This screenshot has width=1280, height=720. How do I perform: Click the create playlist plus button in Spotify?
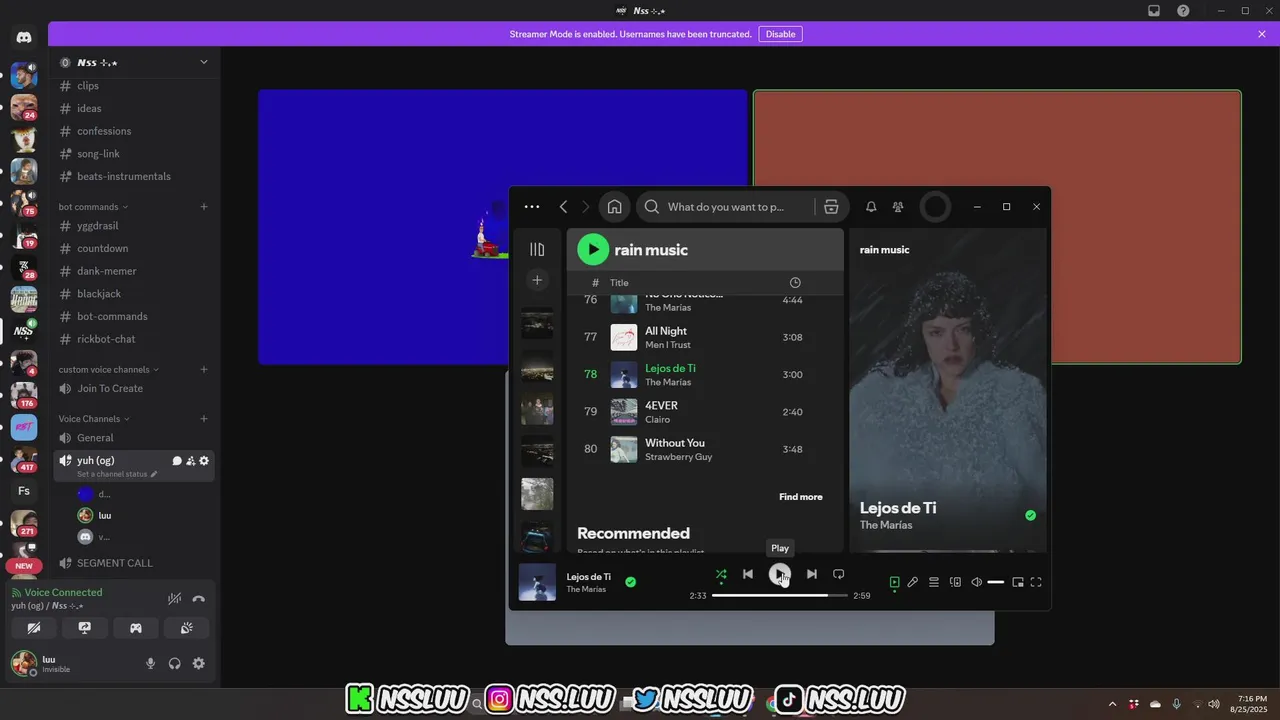537,280
